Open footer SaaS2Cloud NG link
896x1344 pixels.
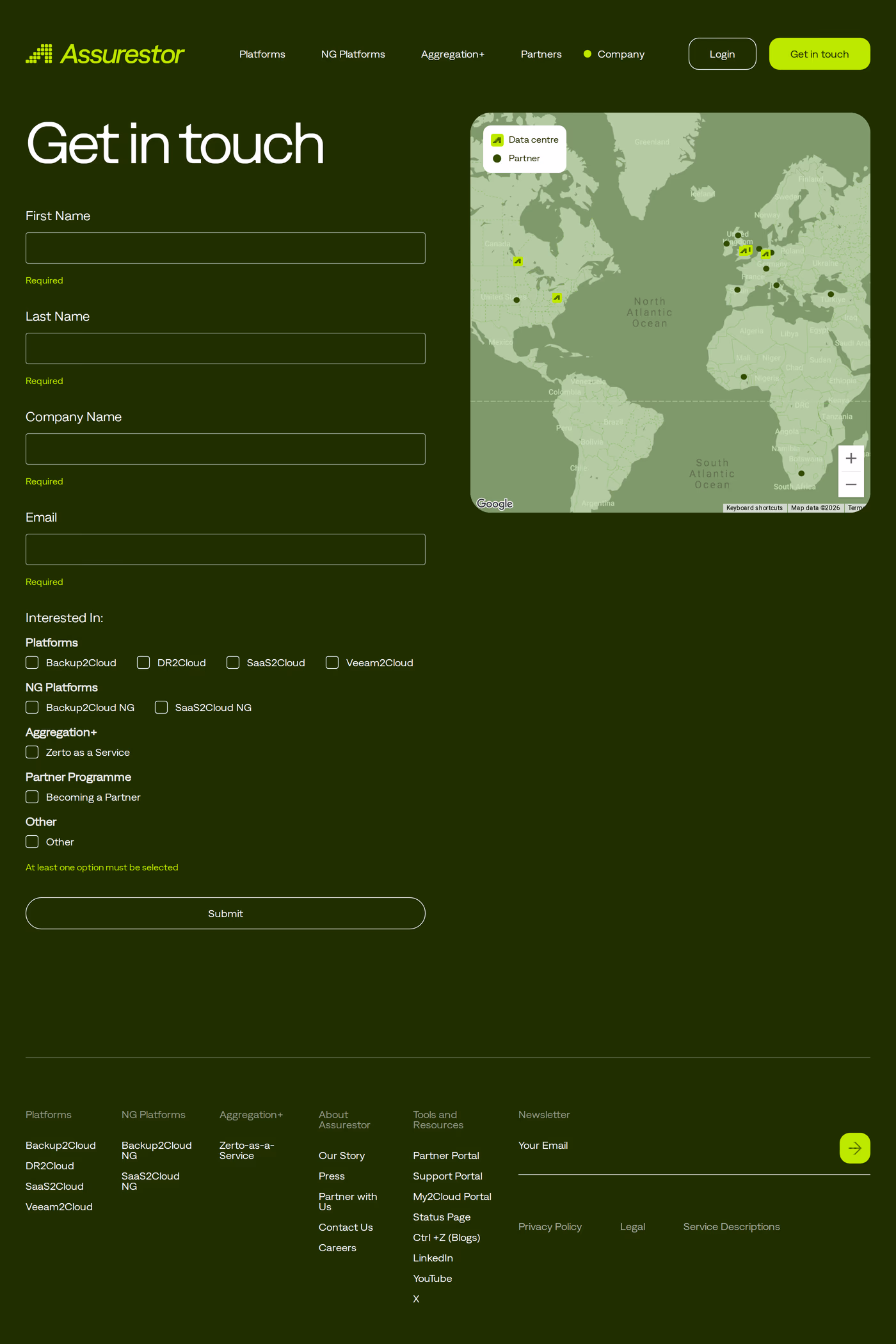tap(150, 1181)
